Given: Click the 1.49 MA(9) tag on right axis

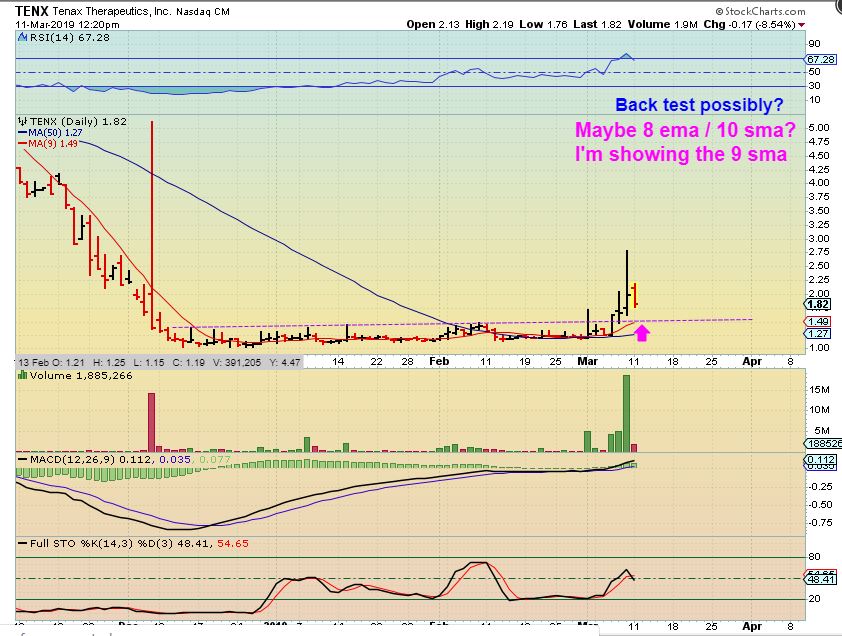Looking at the screenshot, I should (x=819, y=321).
